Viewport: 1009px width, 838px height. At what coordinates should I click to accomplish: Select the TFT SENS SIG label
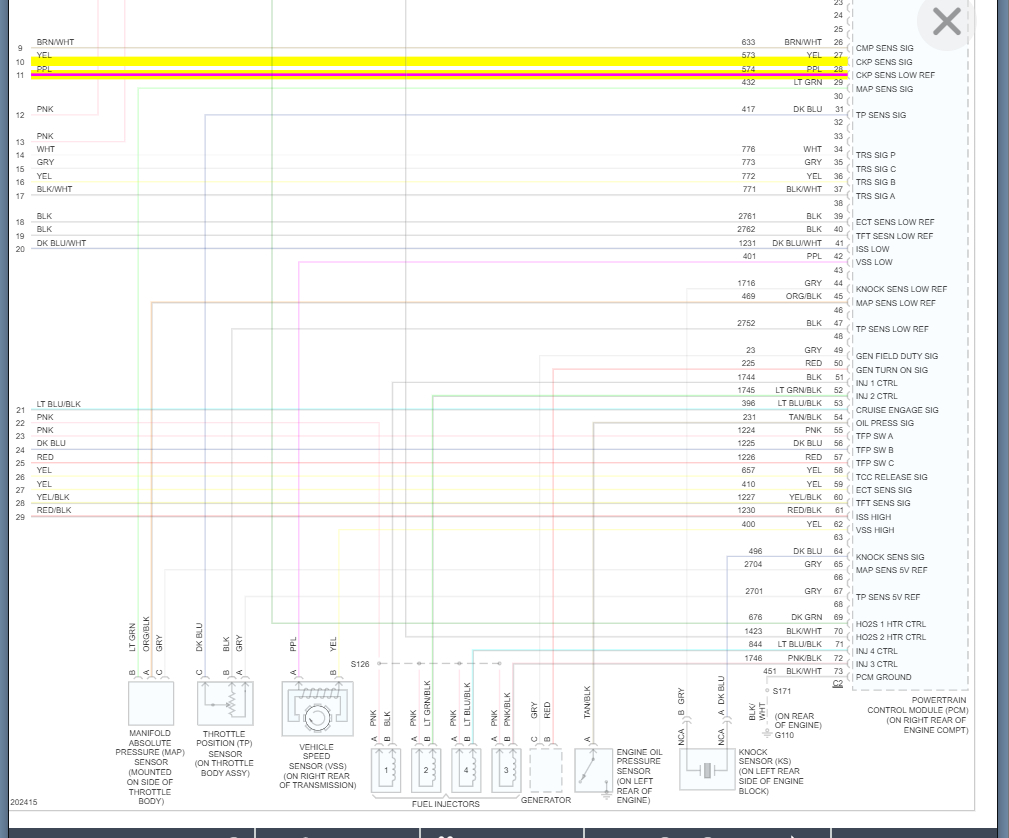pyautogui.click(x=883, y=503)
